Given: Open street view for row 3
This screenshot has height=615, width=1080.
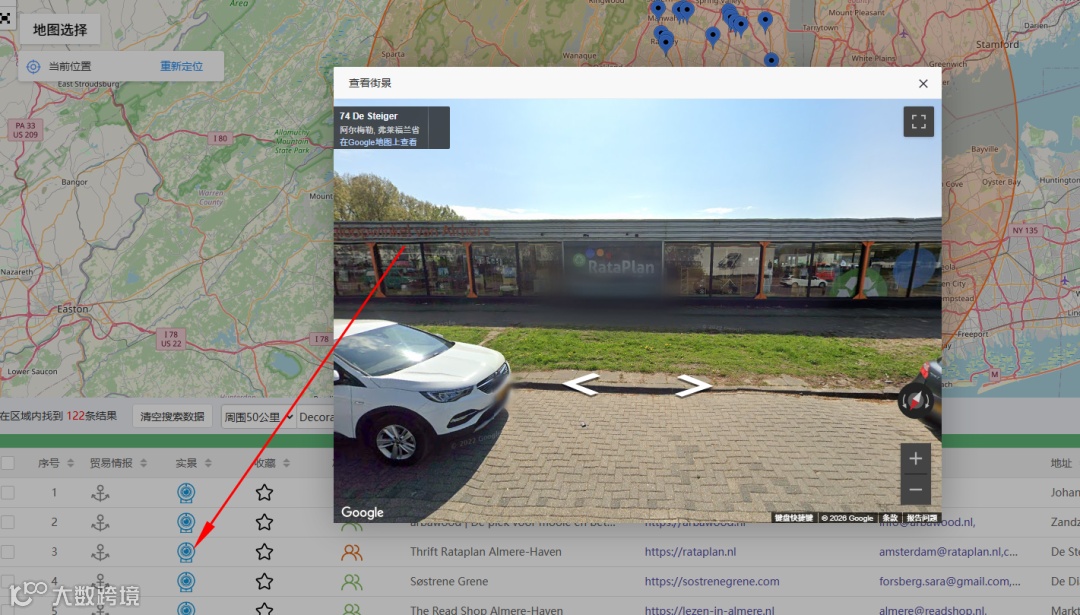Looking at the screenshot, I should (186, 552).
